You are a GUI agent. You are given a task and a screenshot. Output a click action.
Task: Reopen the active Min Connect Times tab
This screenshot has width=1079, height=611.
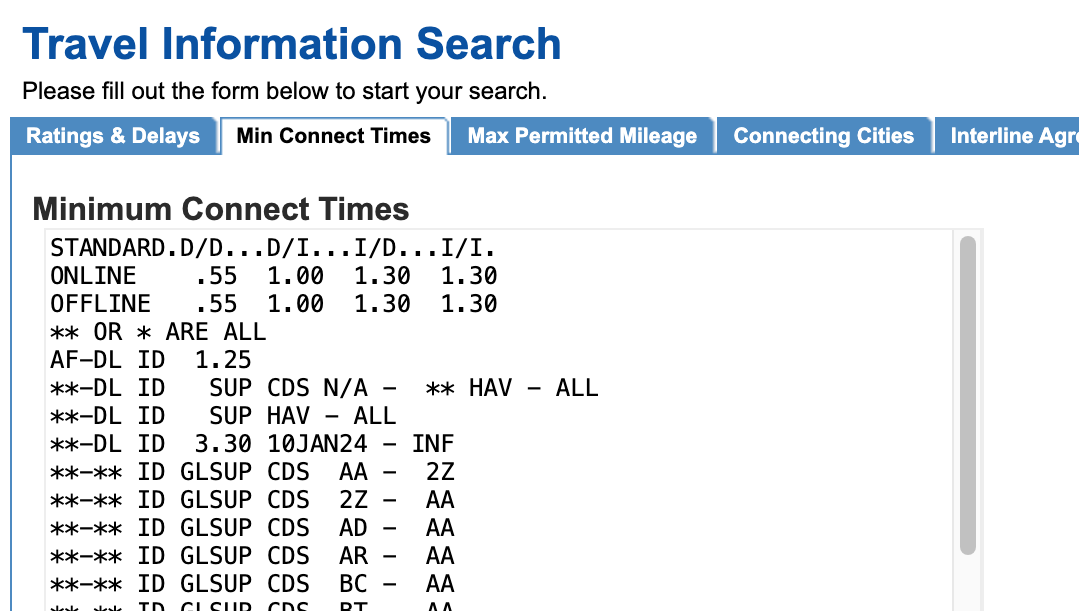335,135
